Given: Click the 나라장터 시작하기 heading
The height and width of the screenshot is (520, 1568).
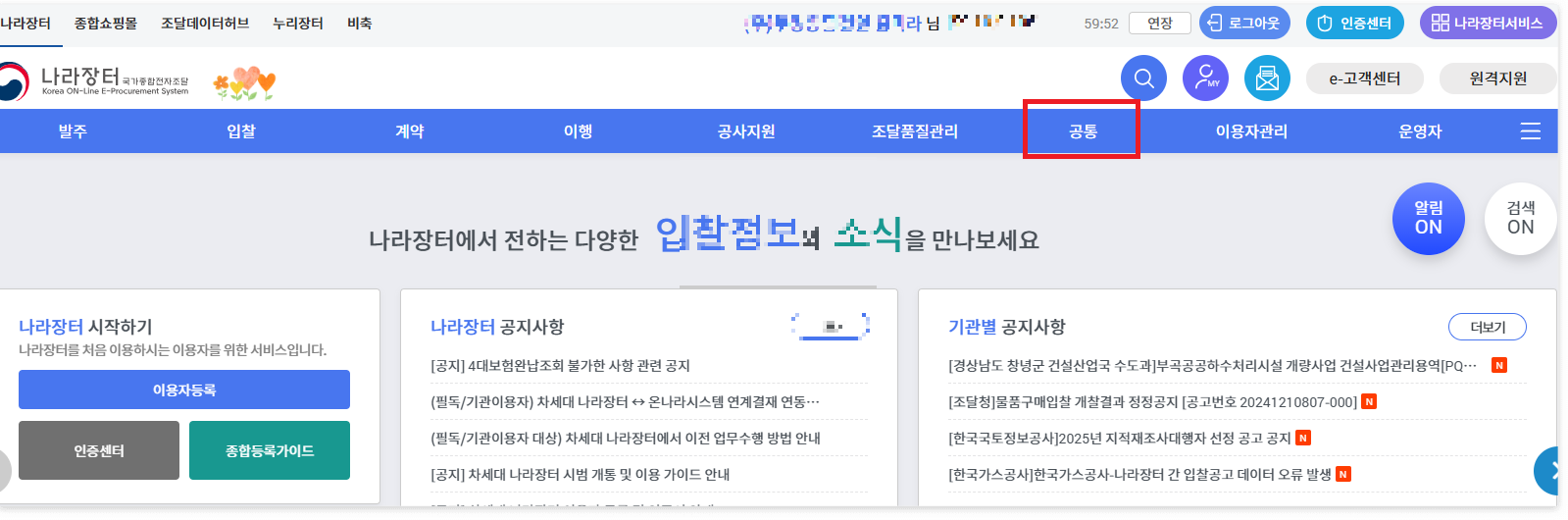Looking at the screenshot, I should (85, 327).
